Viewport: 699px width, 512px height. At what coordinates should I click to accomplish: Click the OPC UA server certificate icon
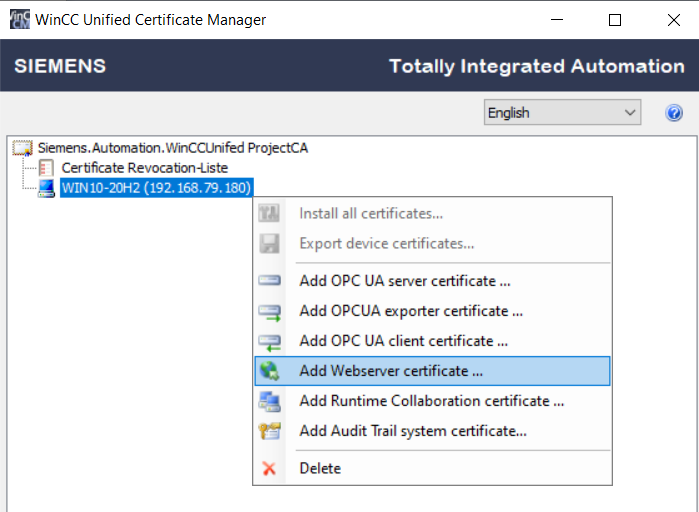270,281
